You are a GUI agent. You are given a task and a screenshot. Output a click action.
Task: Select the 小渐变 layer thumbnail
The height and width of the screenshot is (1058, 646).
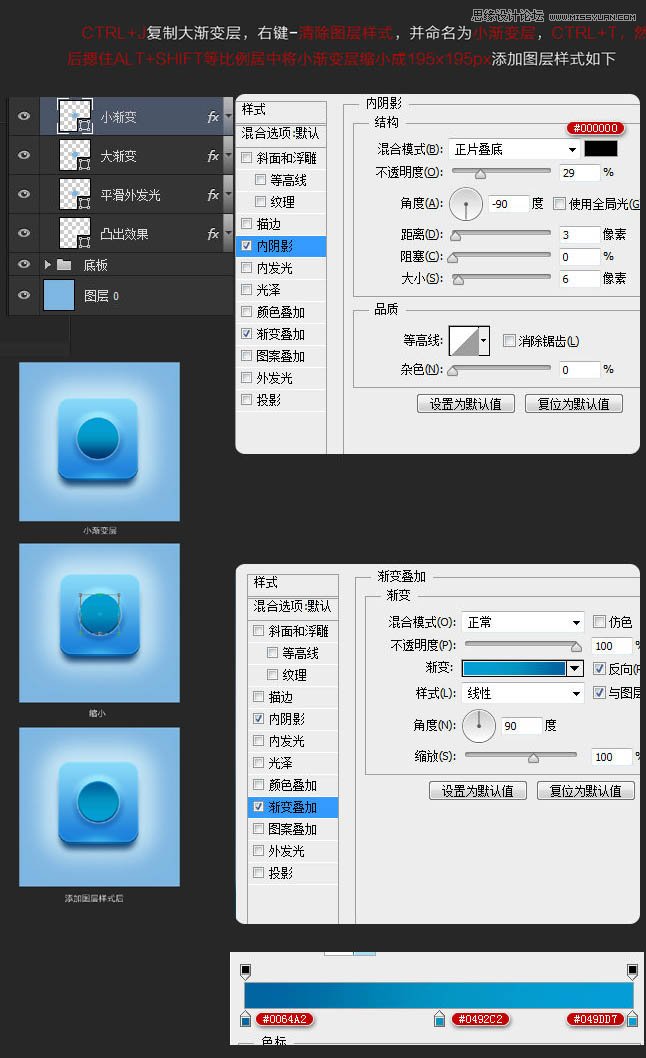pos(75,116)
